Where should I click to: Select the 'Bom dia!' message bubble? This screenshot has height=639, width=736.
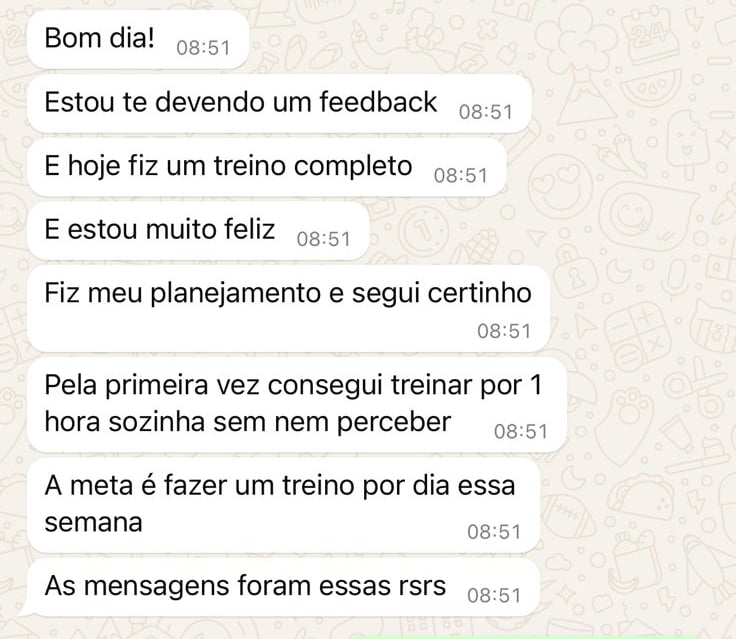coord(138,39)
